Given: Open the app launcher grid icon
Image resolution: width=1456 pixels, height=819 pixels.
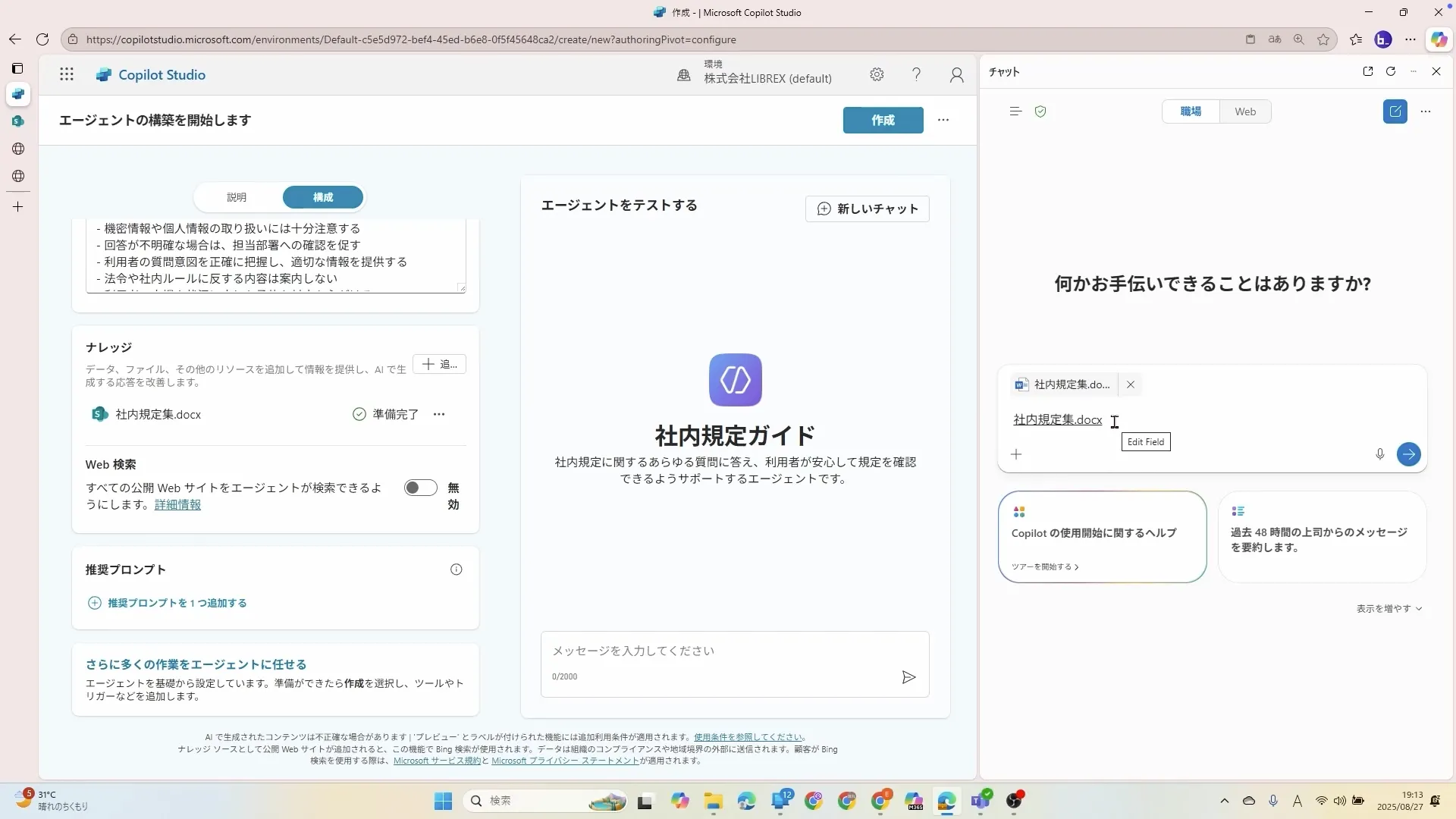Looking at the screenshot, I should [67, 74].
